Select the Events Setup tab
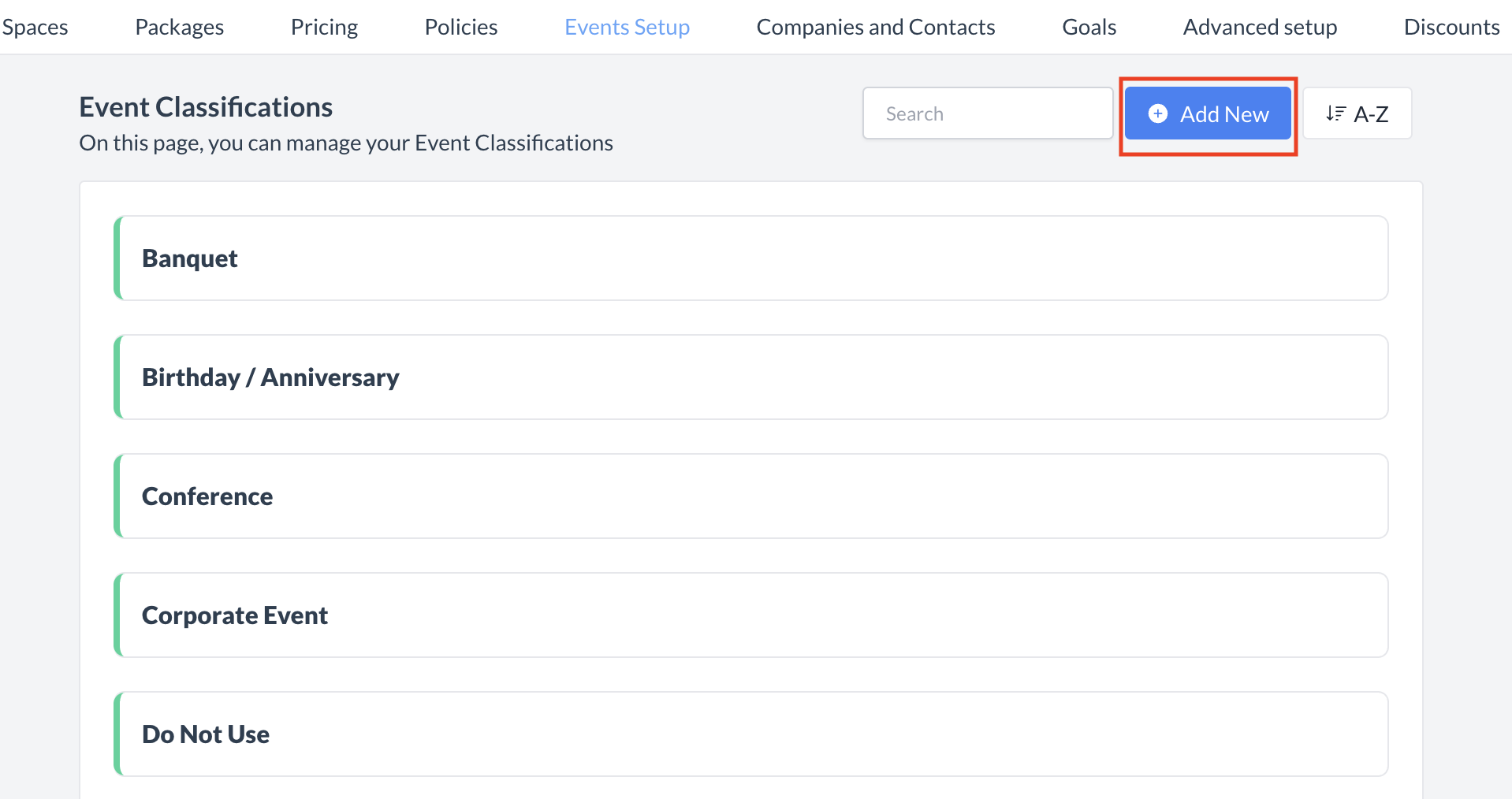 click(x=627, y=27)
